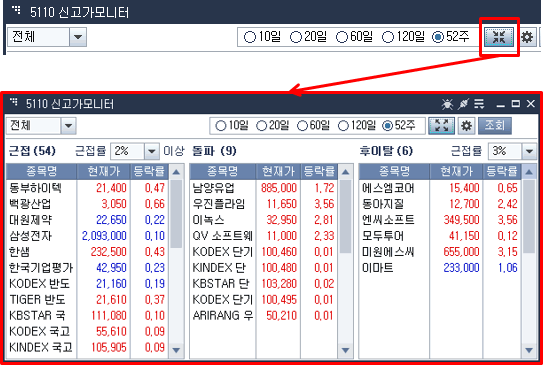Open the 전체 dropdown in lower window
Image resolution: width=543 pixels, height=365 pixels.
[x=68, y=126]
